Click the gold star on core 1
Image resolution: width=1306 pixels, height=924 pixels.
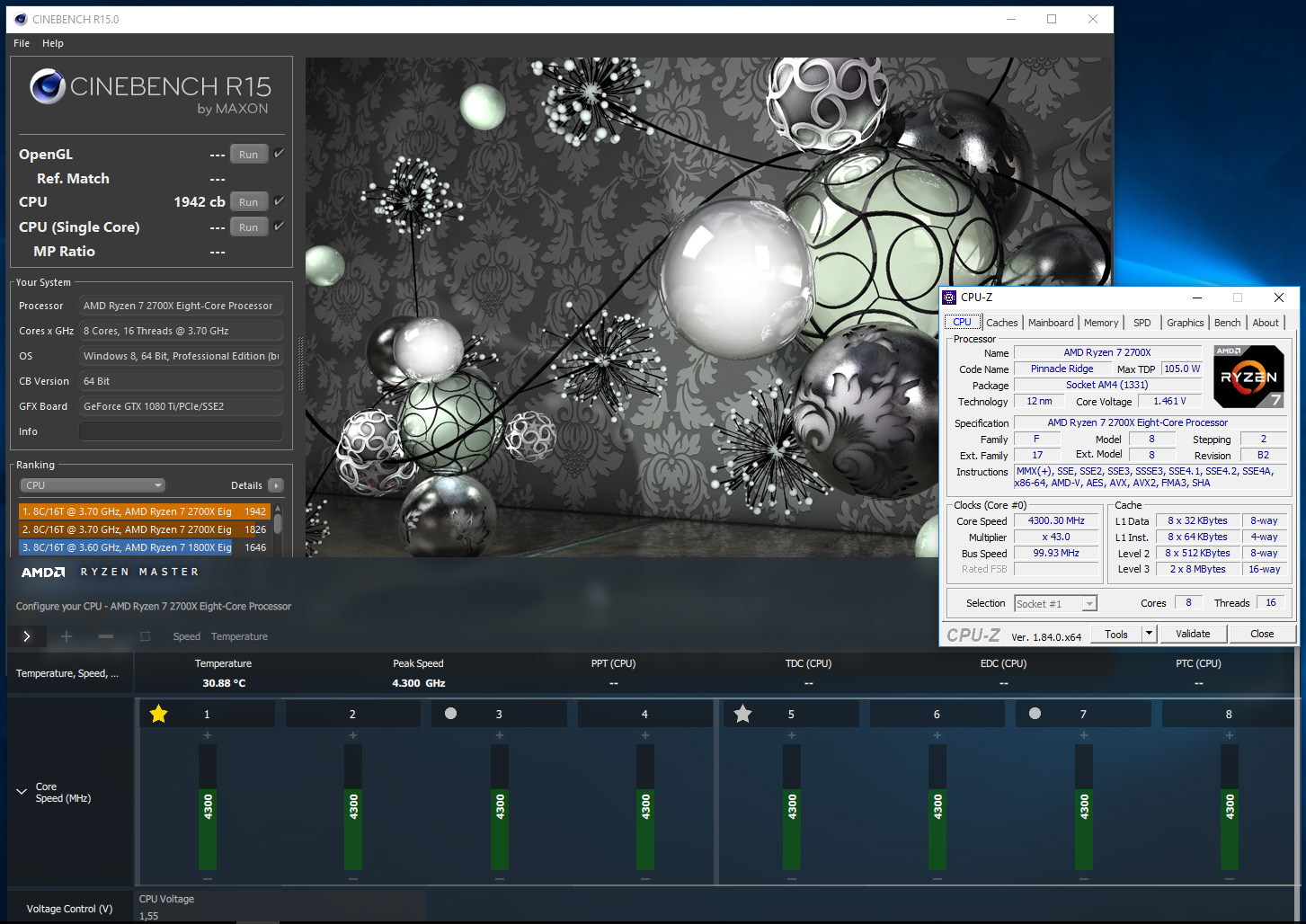[159, 714]
